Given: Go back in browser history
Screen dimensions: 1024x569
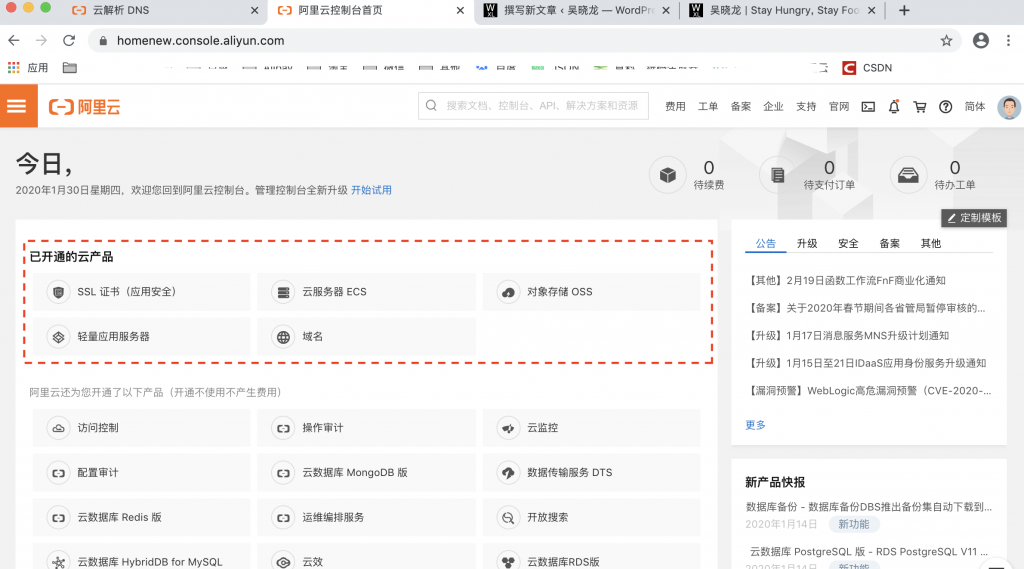Looking at the screenshot, I should pos(14,41).
